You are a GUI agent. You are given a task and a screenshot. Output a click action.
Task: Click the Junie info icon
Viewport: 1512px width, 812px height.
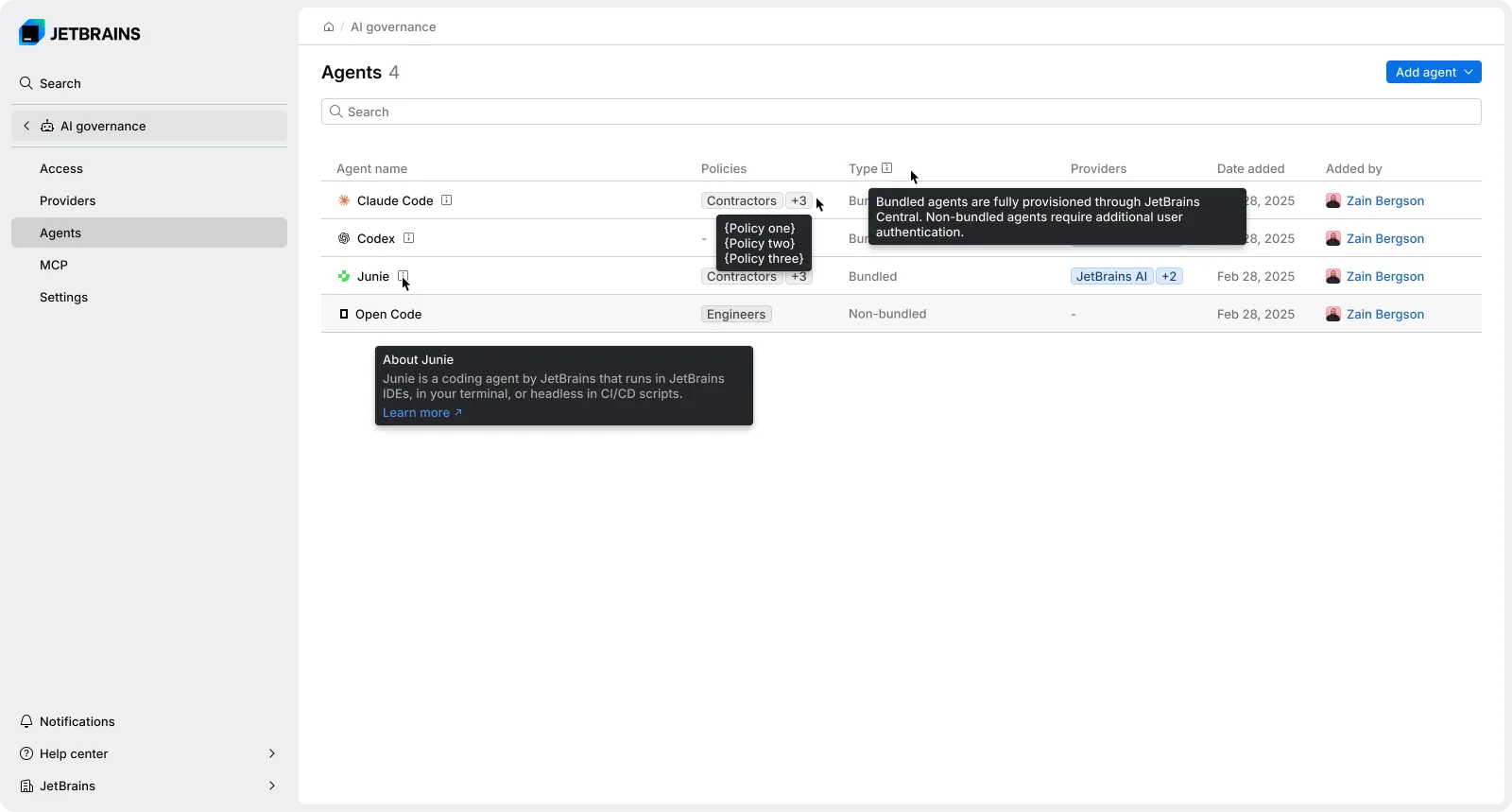[x=404, y=276]
